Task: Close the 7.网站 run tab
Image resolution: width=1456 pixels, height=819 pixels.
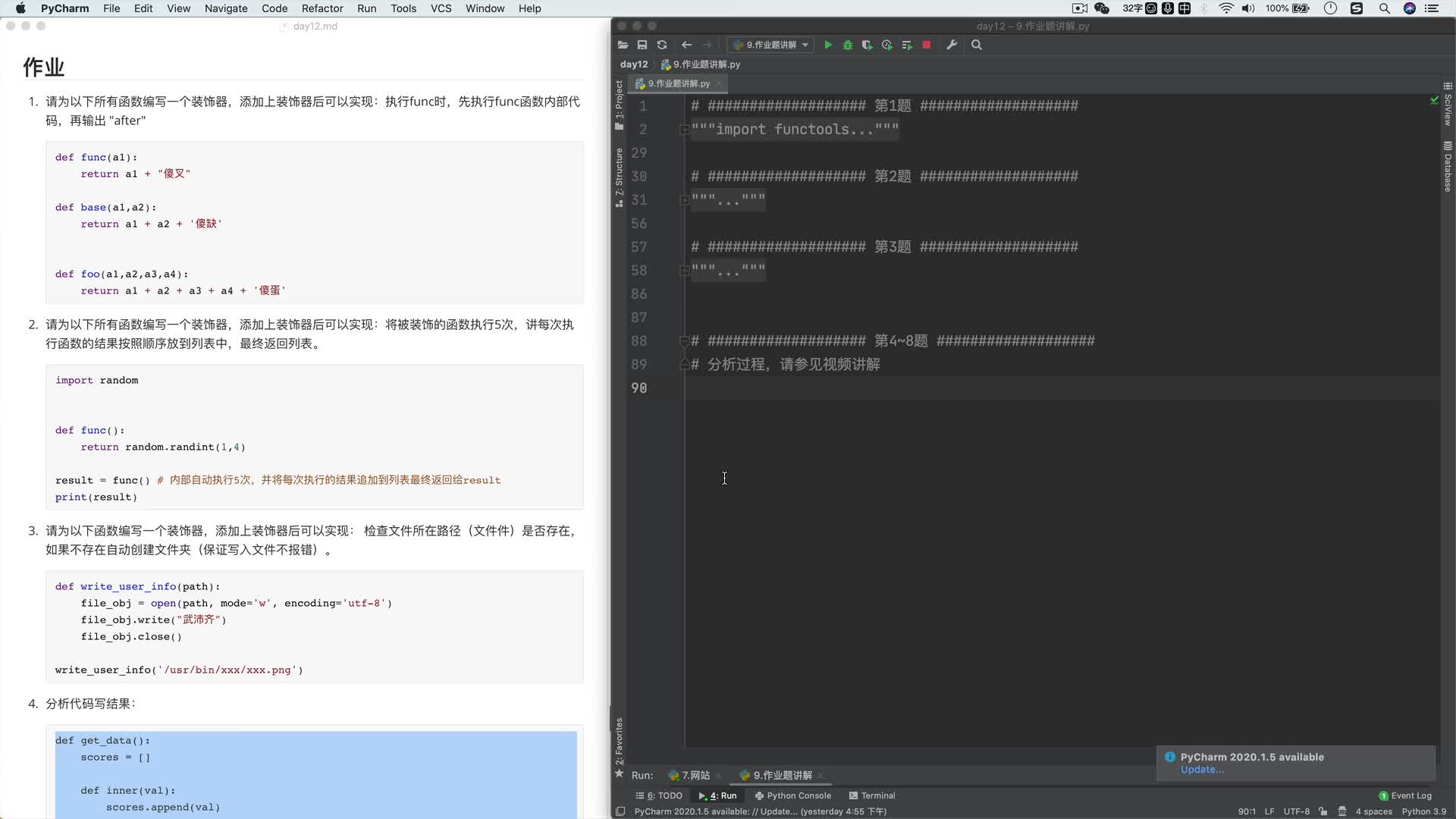Action: [x=718, y=775]
